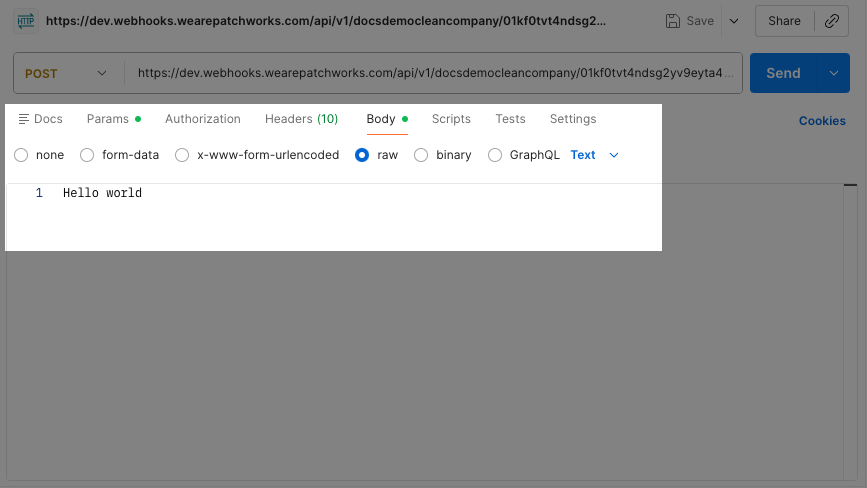Expand the Send button dropdown arrow
867x488 pixels.
coord(833,73)
